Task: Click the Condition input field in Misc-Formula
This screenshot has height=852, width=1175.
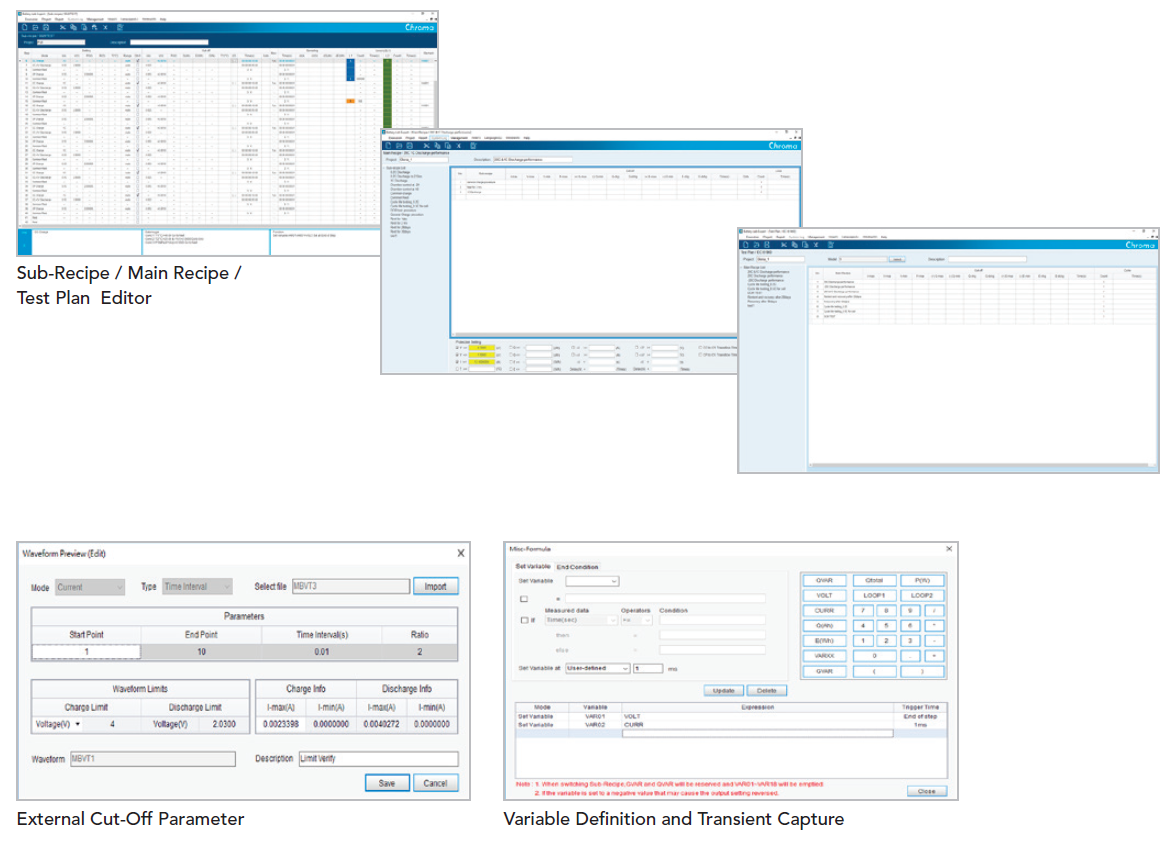Action: 712,620
